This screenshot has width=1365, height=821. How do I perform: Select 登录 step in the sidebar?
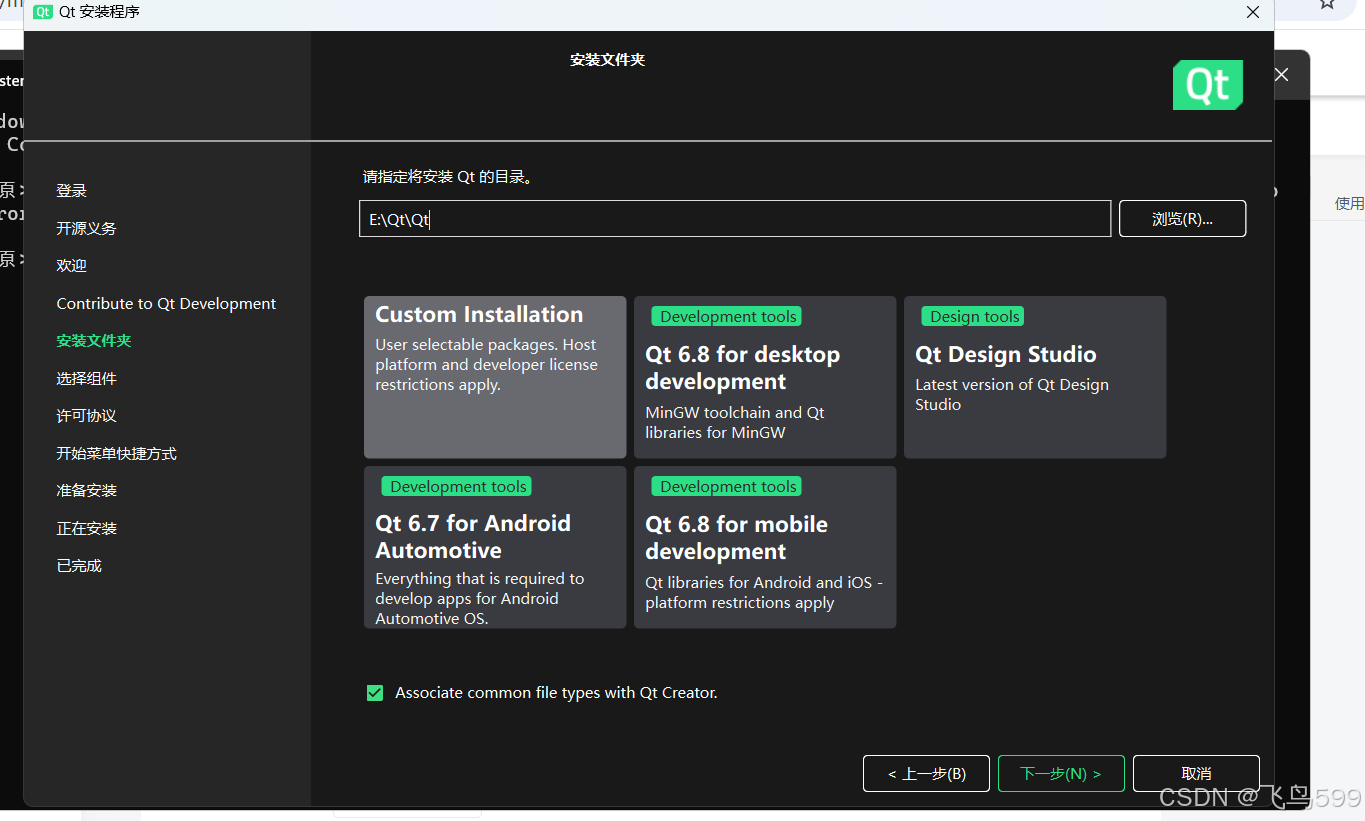[71, 191]
